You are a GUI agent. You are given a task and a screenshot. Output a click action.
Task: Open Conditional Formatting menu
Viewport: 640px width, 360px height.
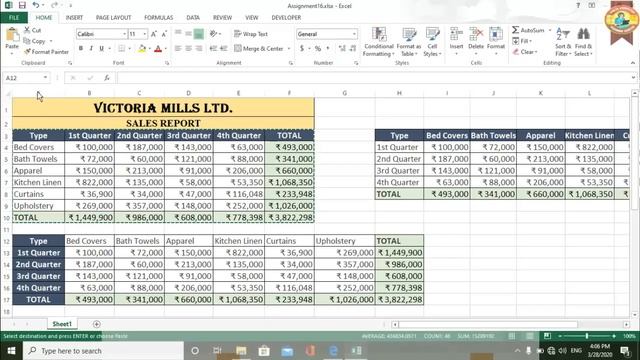point(379,42)
